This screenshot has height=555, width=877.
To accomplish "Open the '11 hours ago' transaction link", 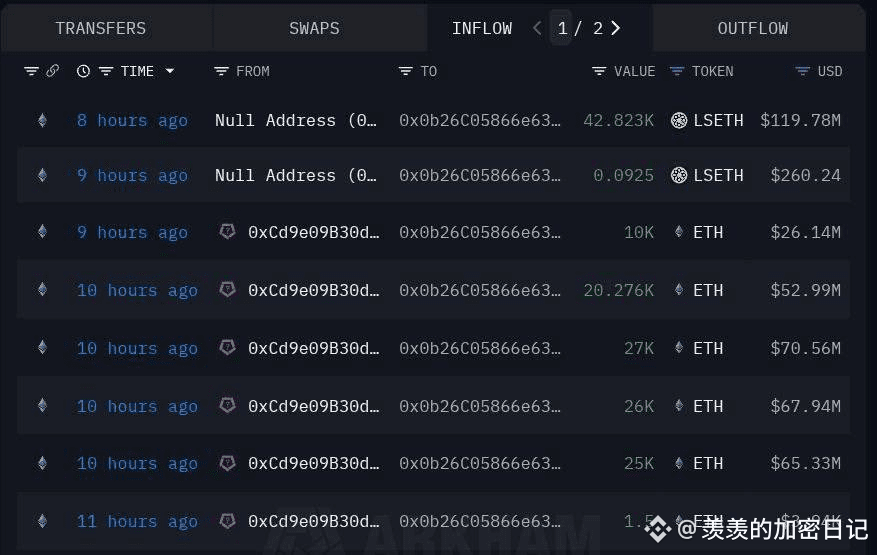I will click(x=137, y=521).
